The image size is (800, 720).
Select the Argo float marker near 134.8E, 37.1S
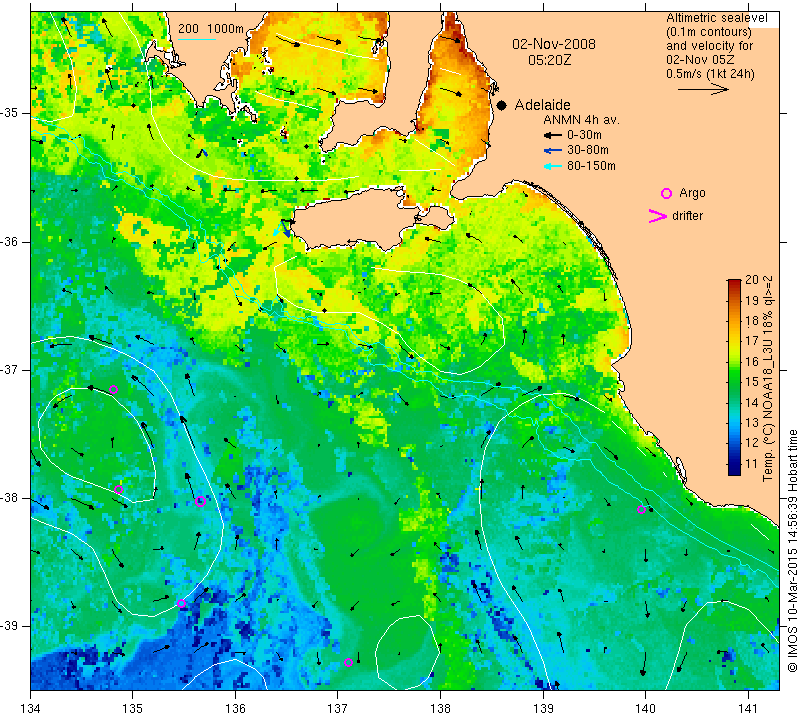(x=113, y=390)
